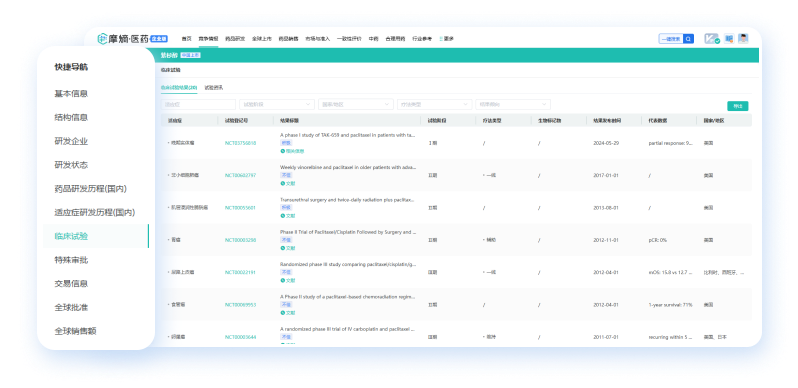Click the 企业版 badge next to logo
Screen dimensions: 798x388
click(x=159, y=39)
